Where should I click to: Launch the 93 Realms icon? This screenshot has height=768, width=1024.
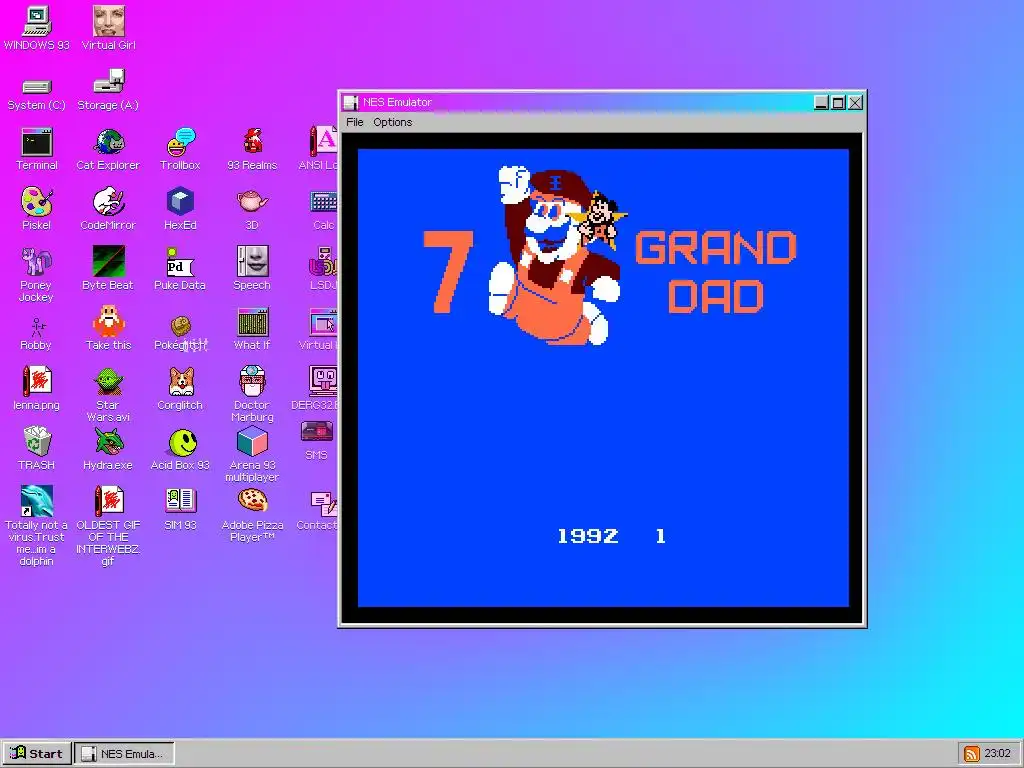tap(252, 142)
